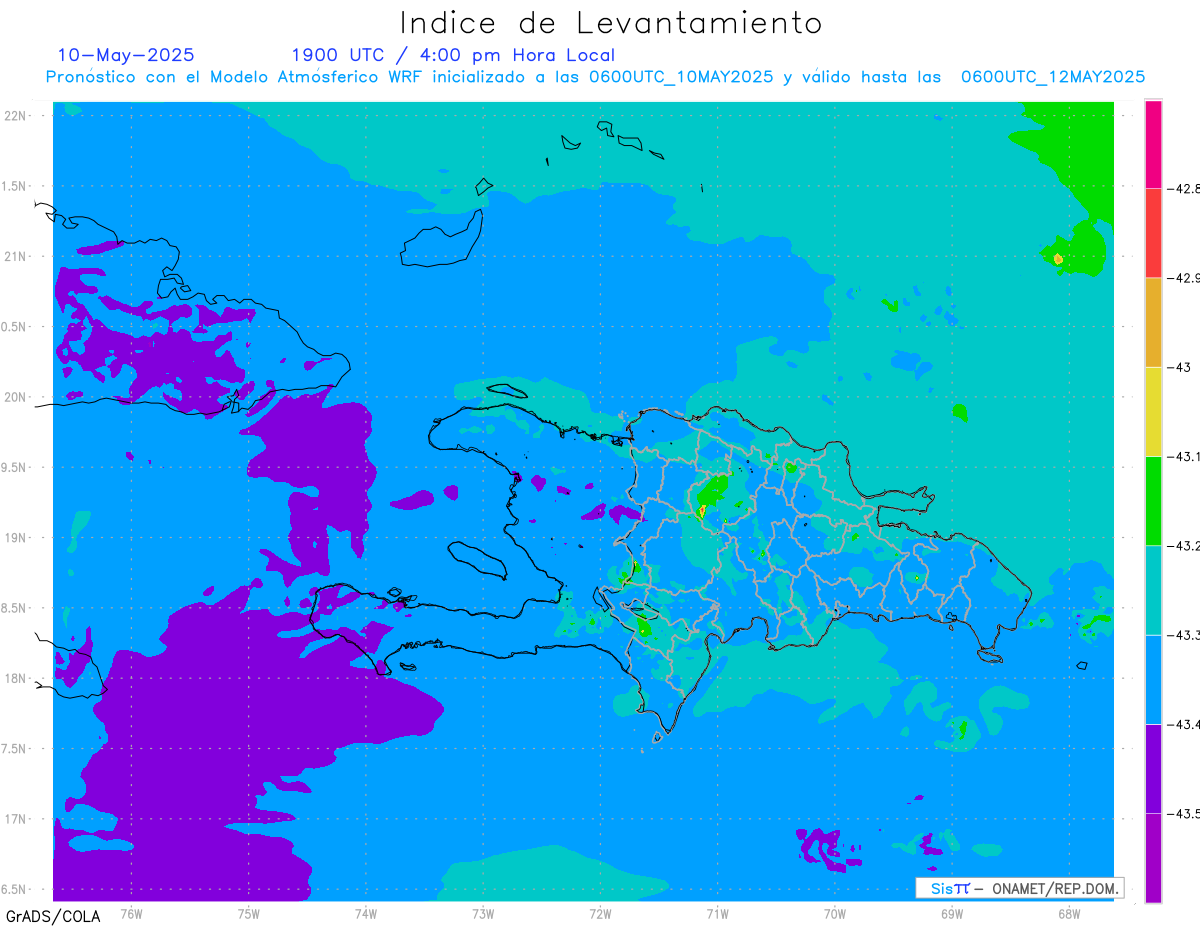Click the '-42.9' color bar value
The image size is (1200, 927).
[1184, 277]
